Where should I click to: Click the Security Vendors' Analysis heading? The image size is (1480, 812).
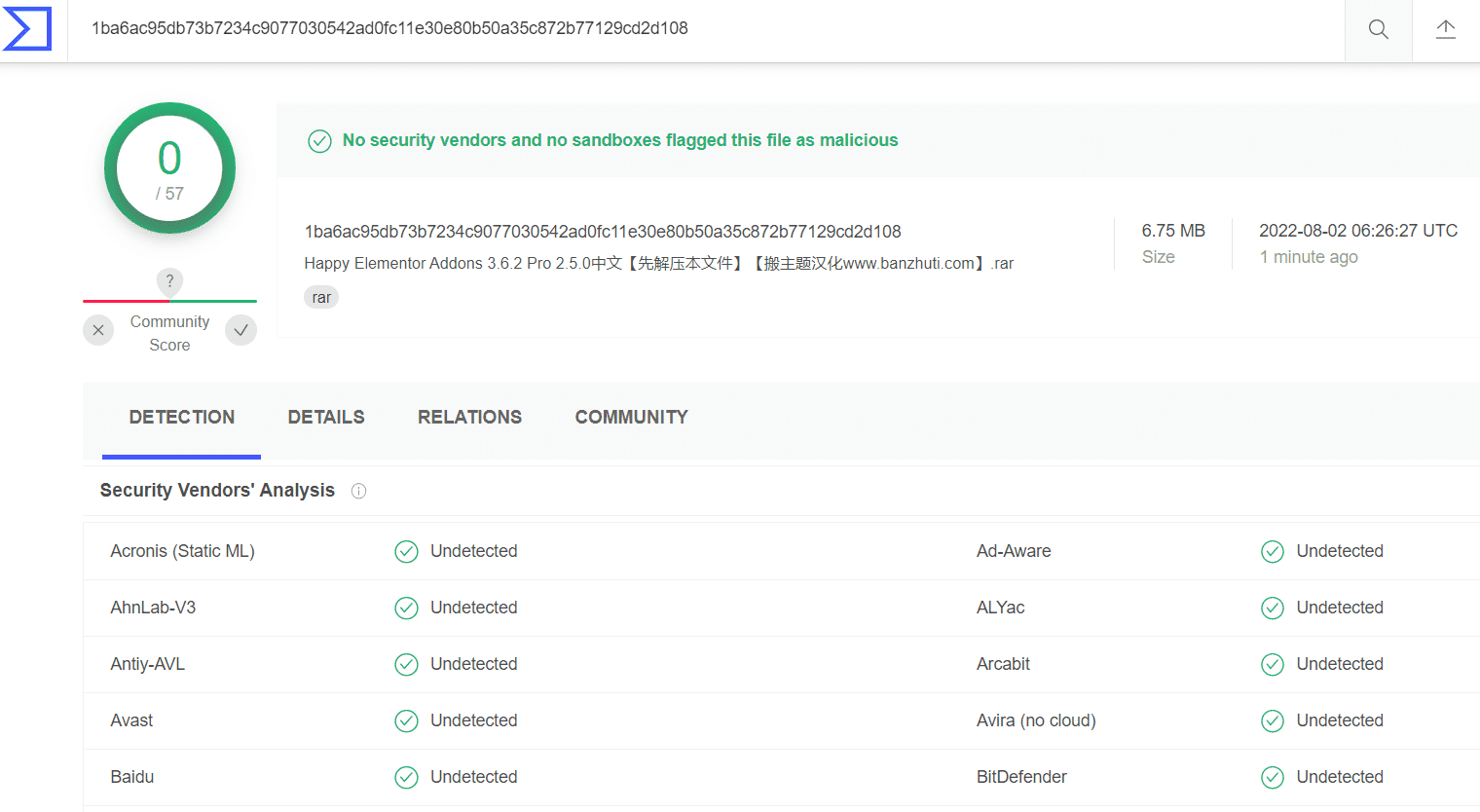217,491
